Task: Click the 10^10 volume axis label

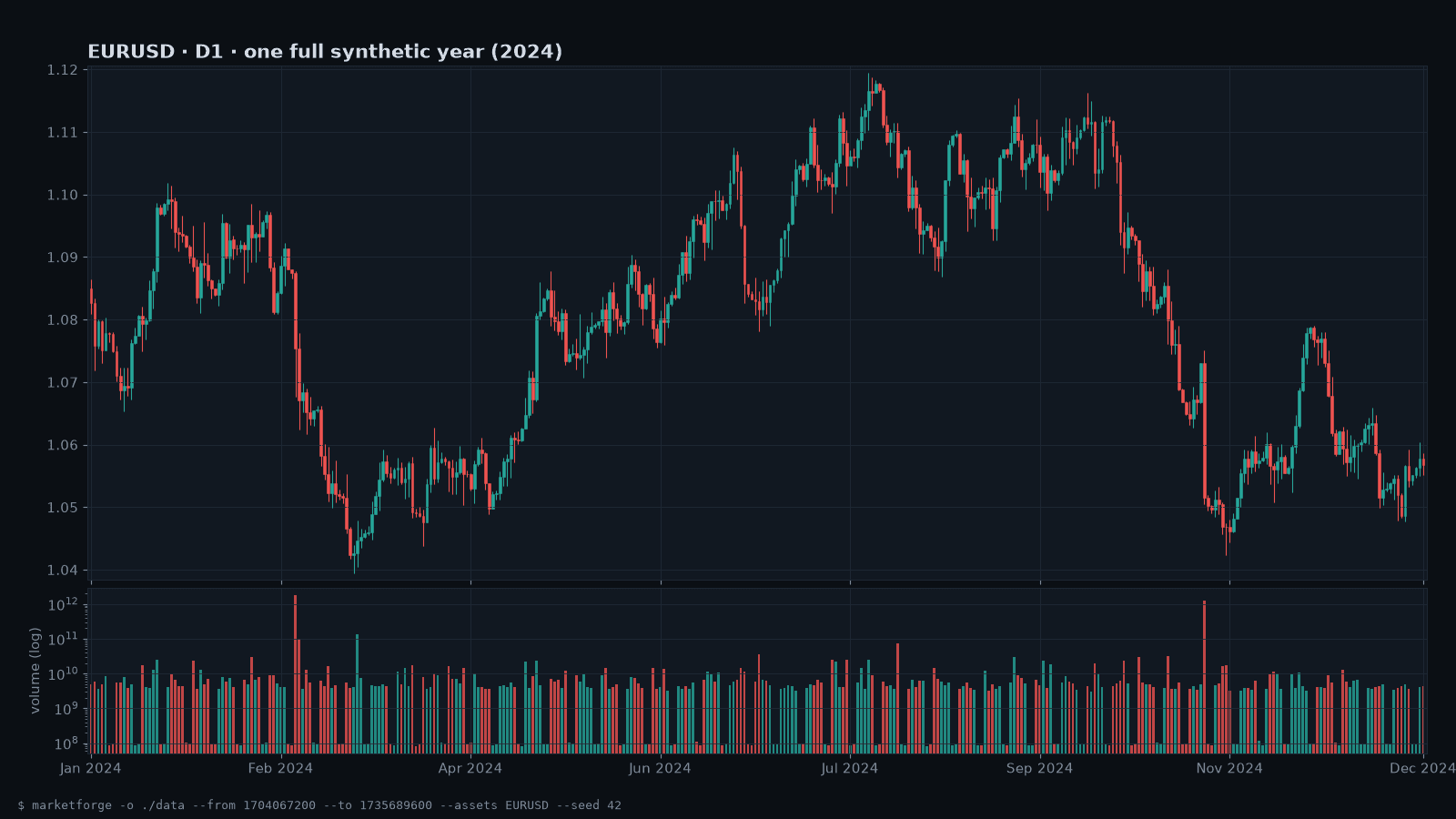Action: [x=64, y=673]
